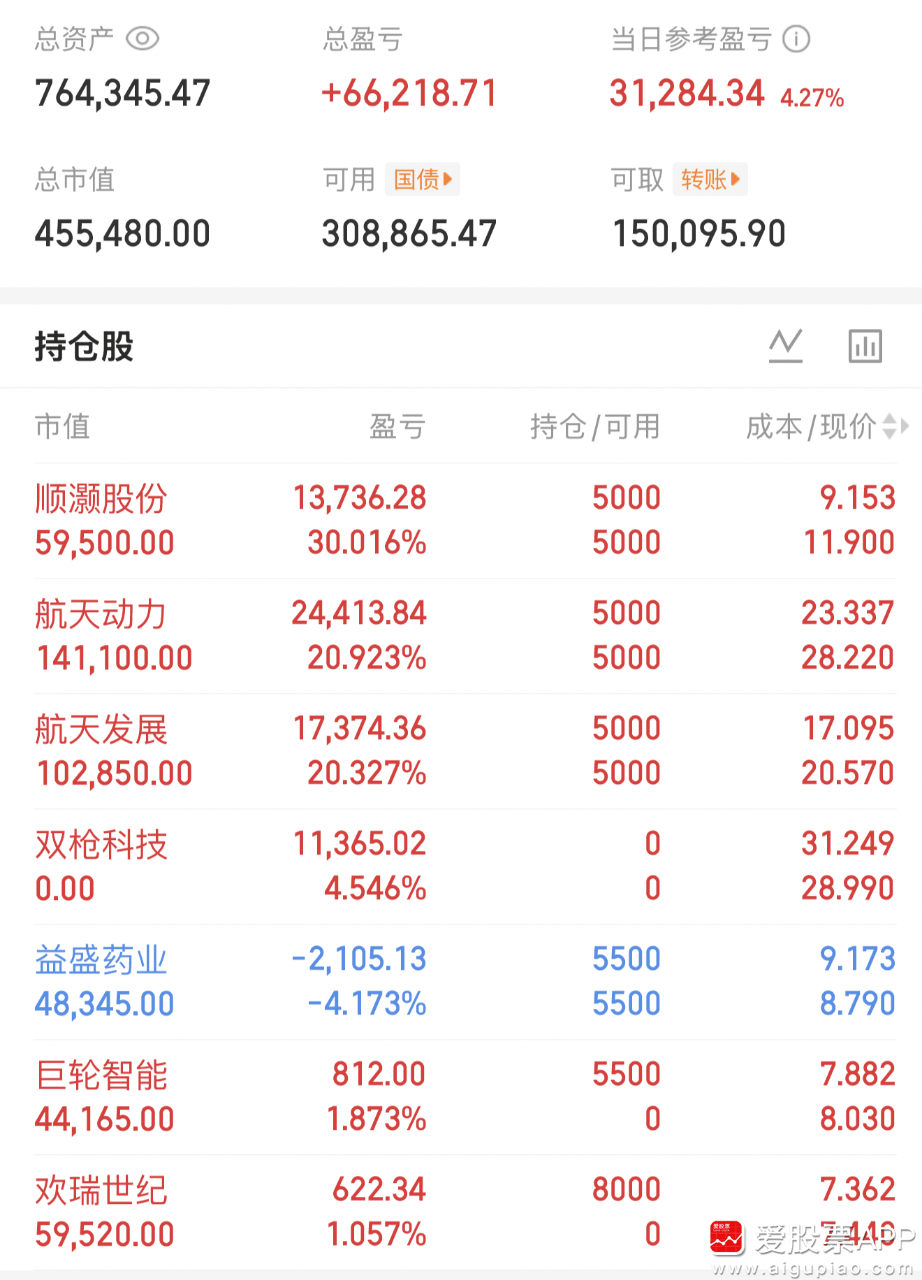Open 益盛药业 stock details
922x1280 pixels.
101,960
